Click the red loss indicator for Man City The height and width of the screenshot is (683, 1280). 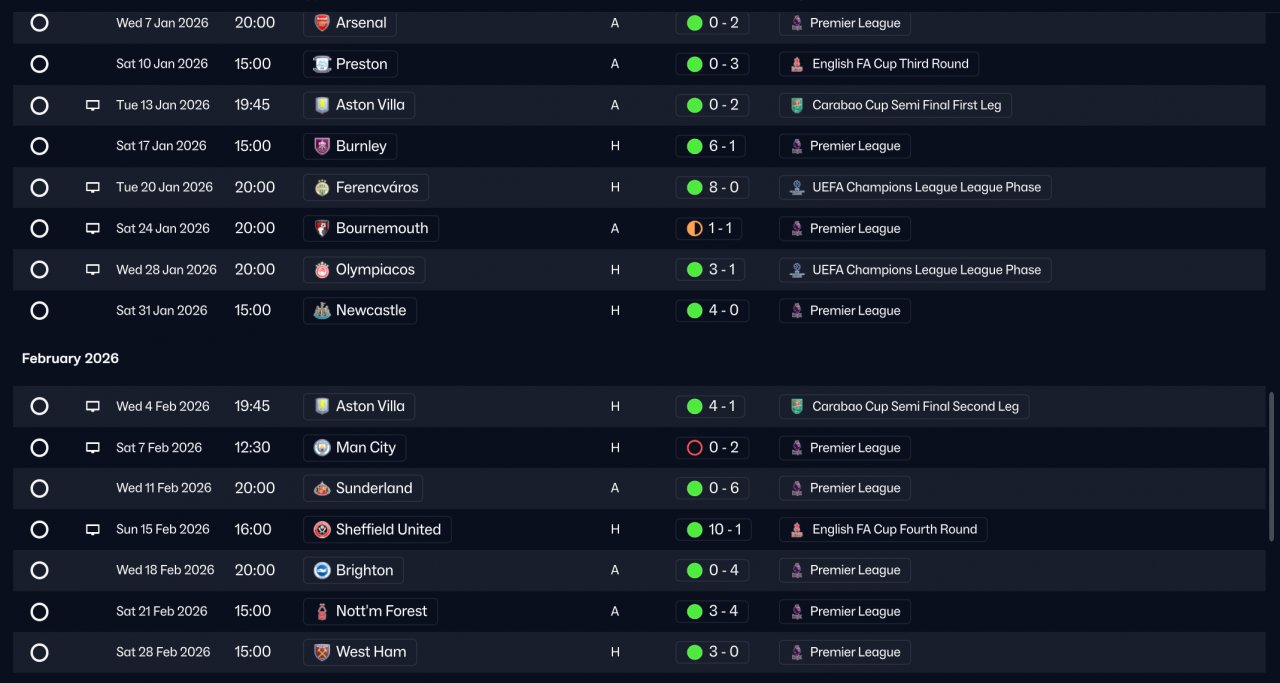[694, 447]
